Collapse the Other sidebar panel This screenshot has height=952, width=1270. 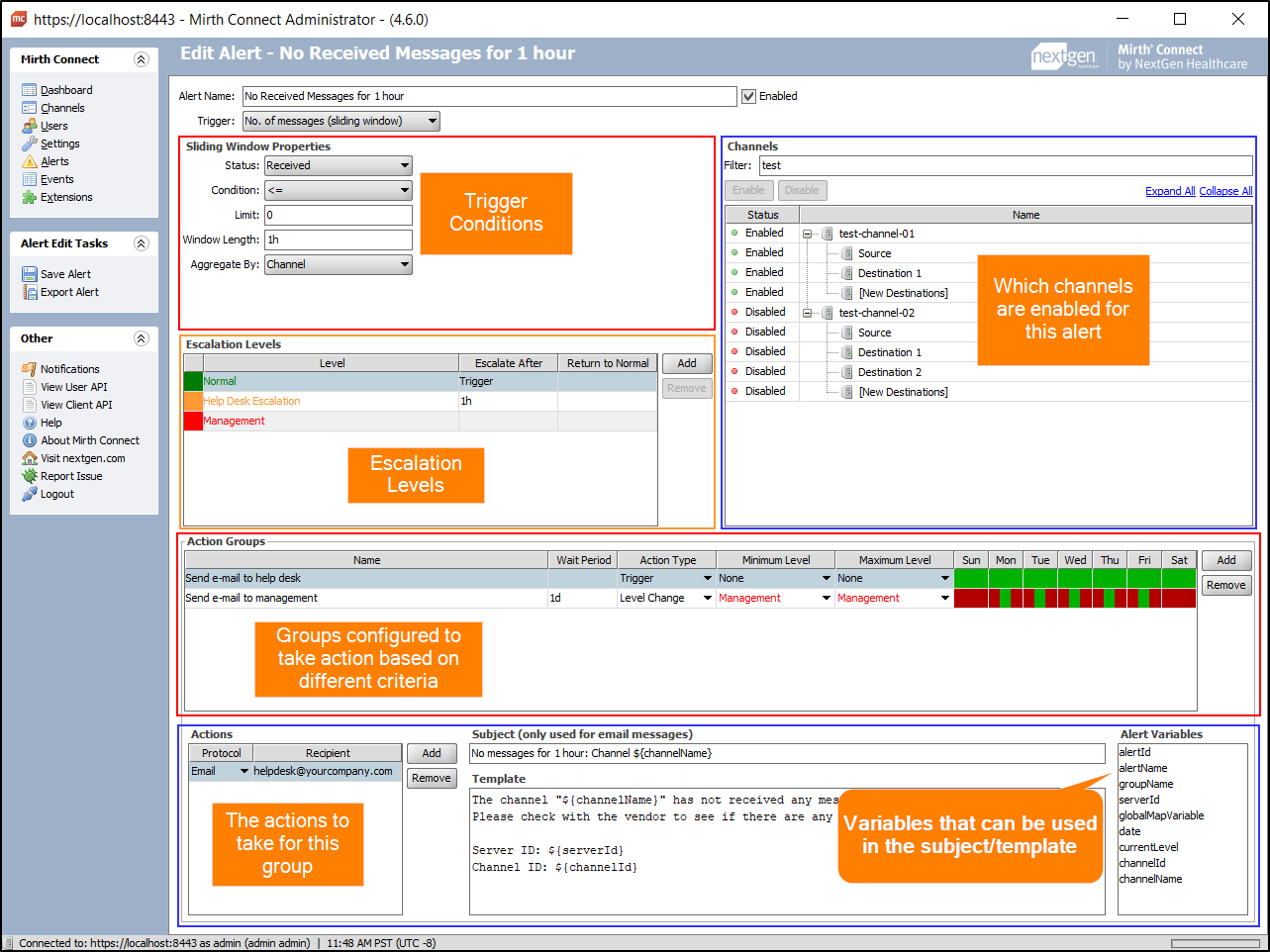(141, 338)
